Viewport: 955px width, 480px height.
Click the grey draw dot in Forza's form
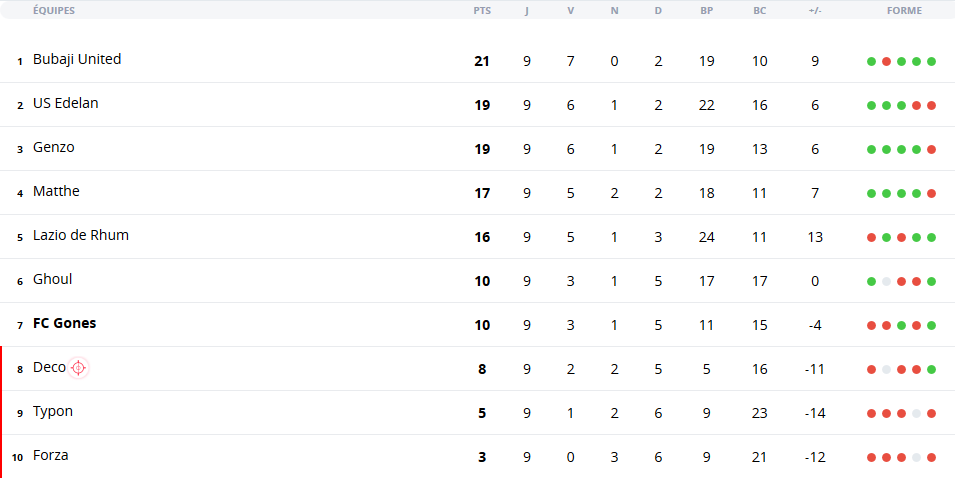pos(916,457)
